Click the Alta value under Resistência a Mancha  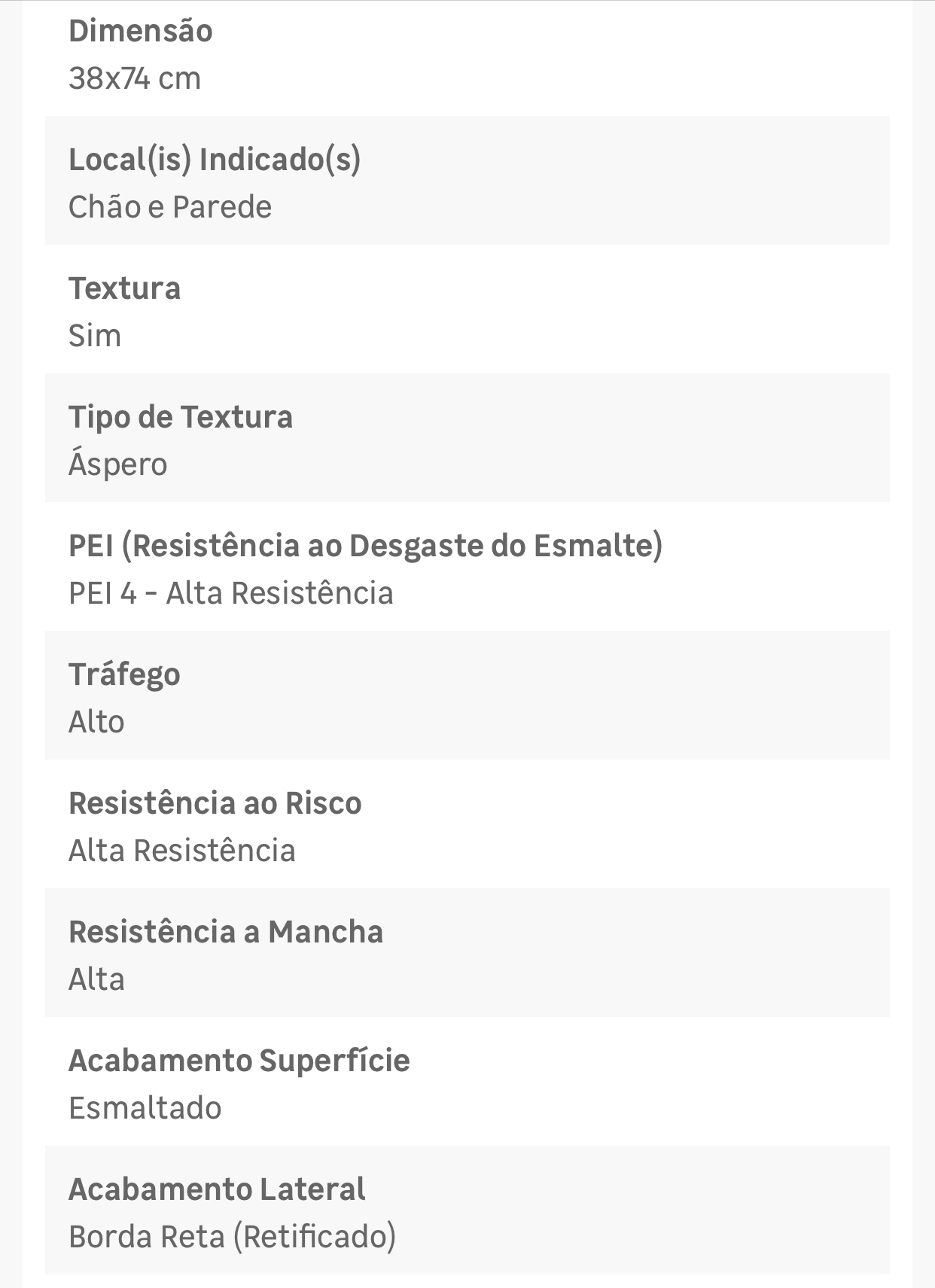96,979
